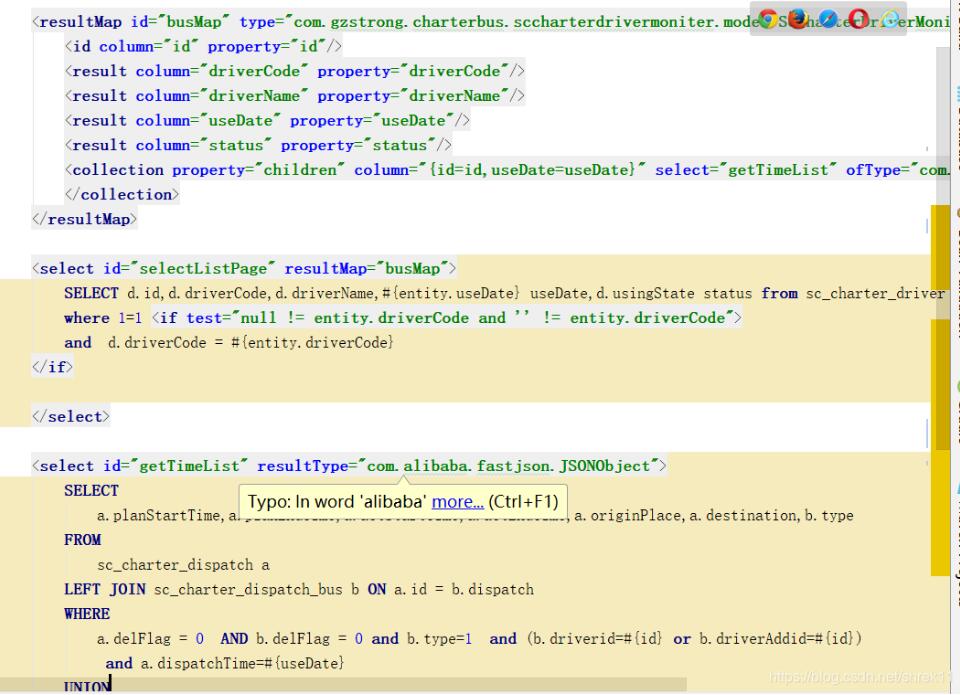Click the horizontal scrollbar below the editor
This screenshot has height=695, width=960.
coord(400,685)
